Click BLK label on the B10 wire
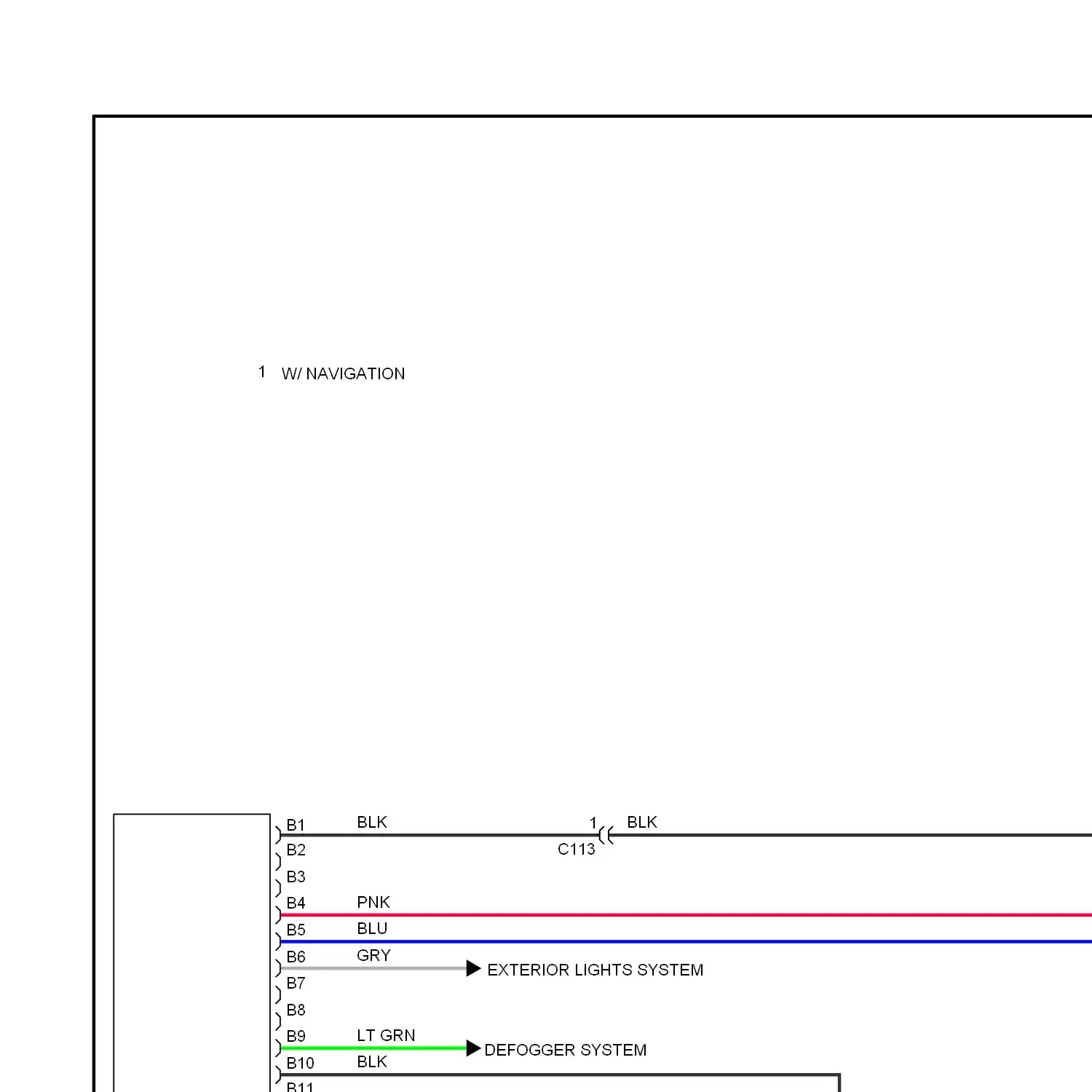The height and width of the screenshot is (1092, 1092). pyautogui.click(x=372, y=1061)
